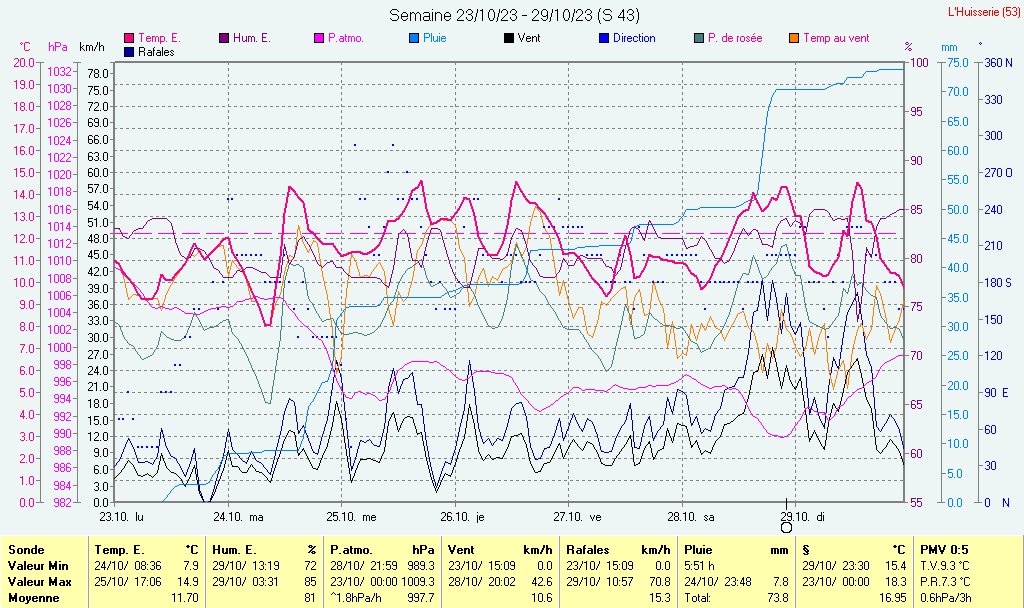Image resolution: width=1024 pixels, height=608 pixels.
Task: Select the '29.10. di' date marker
Action: (802, 517)
